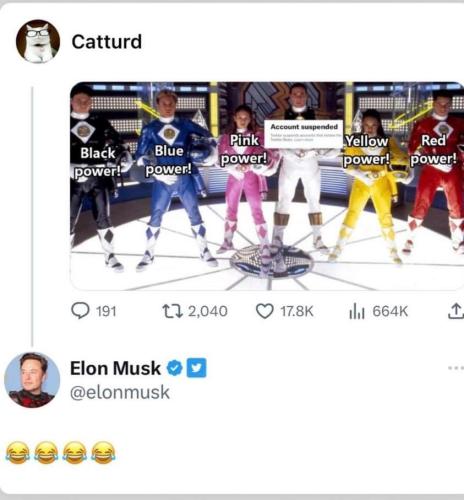Open the view analytics bar chart icon
This screenshot has width=464, height=500.
357,312
